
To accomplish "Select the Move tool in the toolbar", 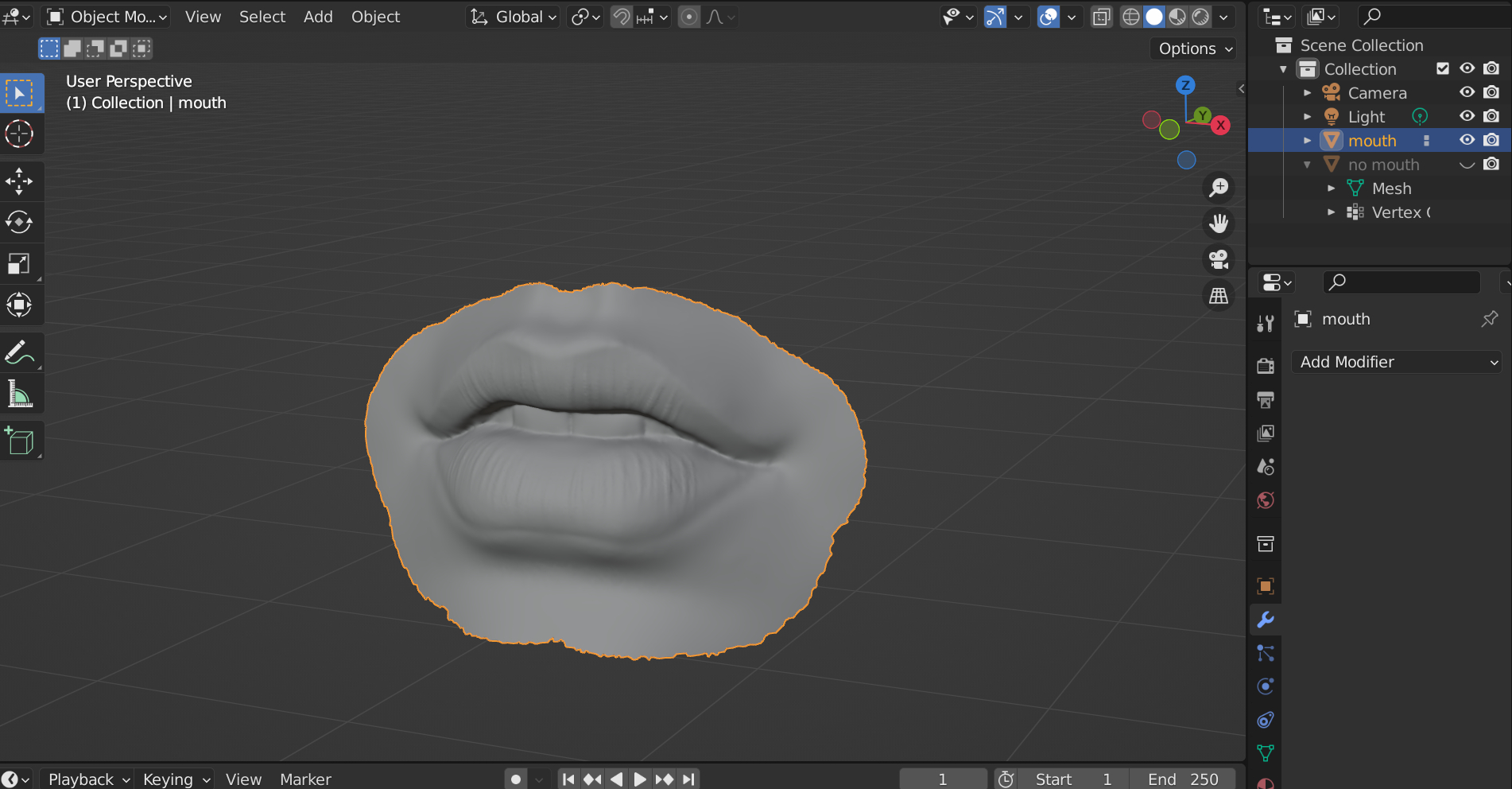I will point(20,181).
